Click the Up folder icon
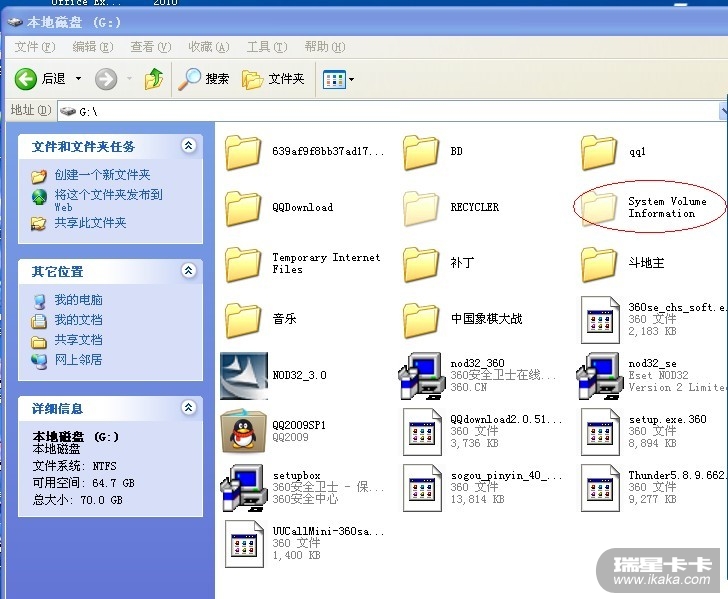 tap(154, 78)
